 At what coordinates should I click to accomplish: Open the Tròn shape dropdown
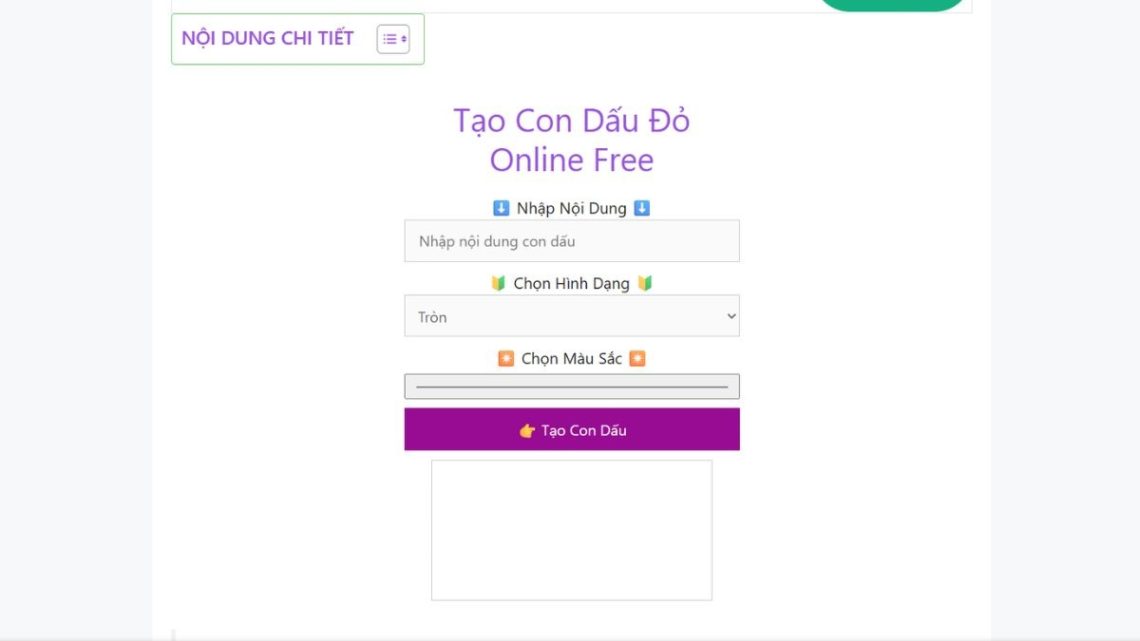click(x=571, y=316)
